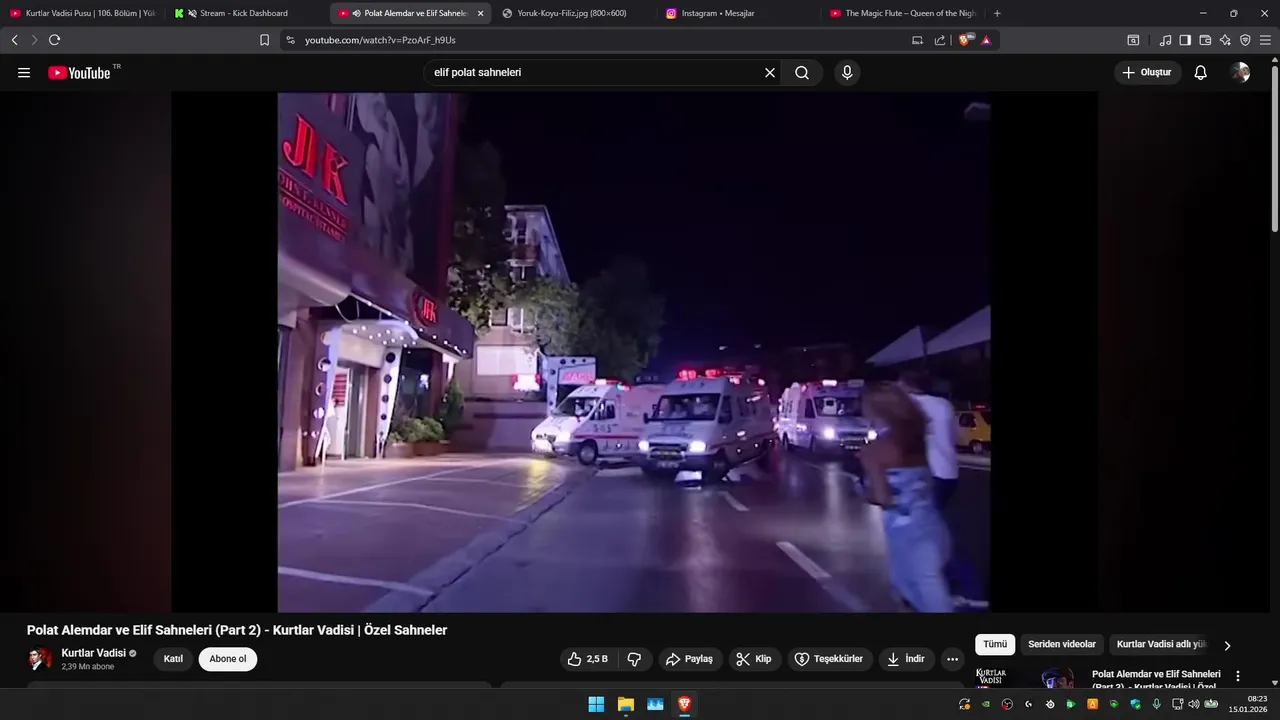Subscribe with the Abone ol button
This screenshot has width=1280, height=720.
(228, 659)
